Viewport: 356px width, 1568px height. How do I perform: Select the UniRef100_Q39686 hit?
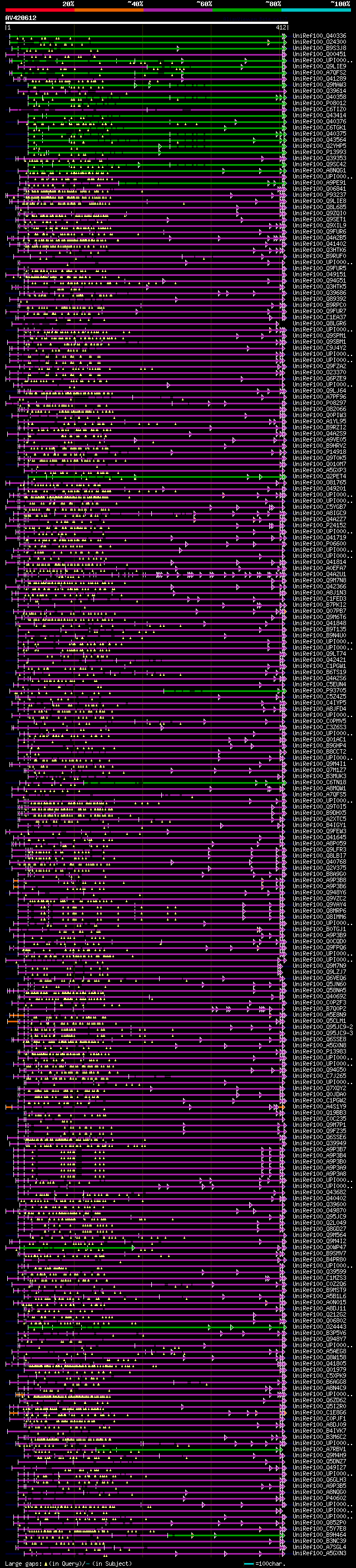(319, 293)
